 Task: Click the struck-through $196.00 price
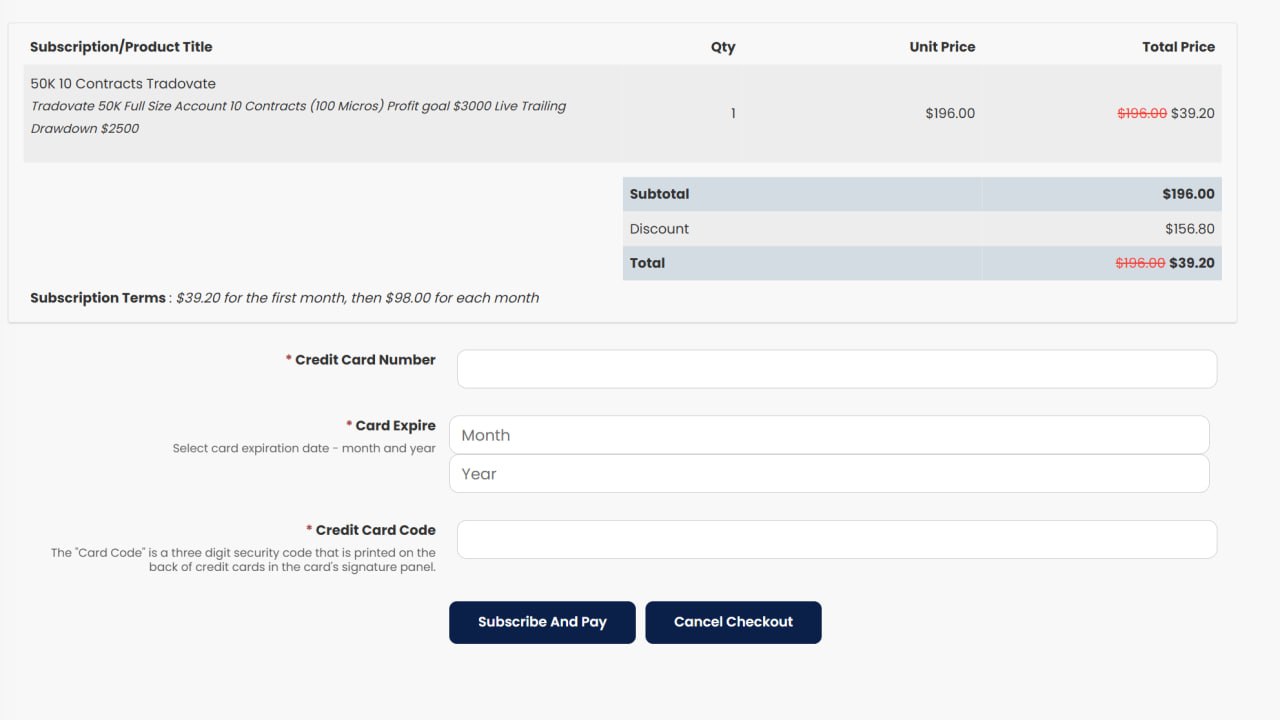click(x=1141, y=113)
